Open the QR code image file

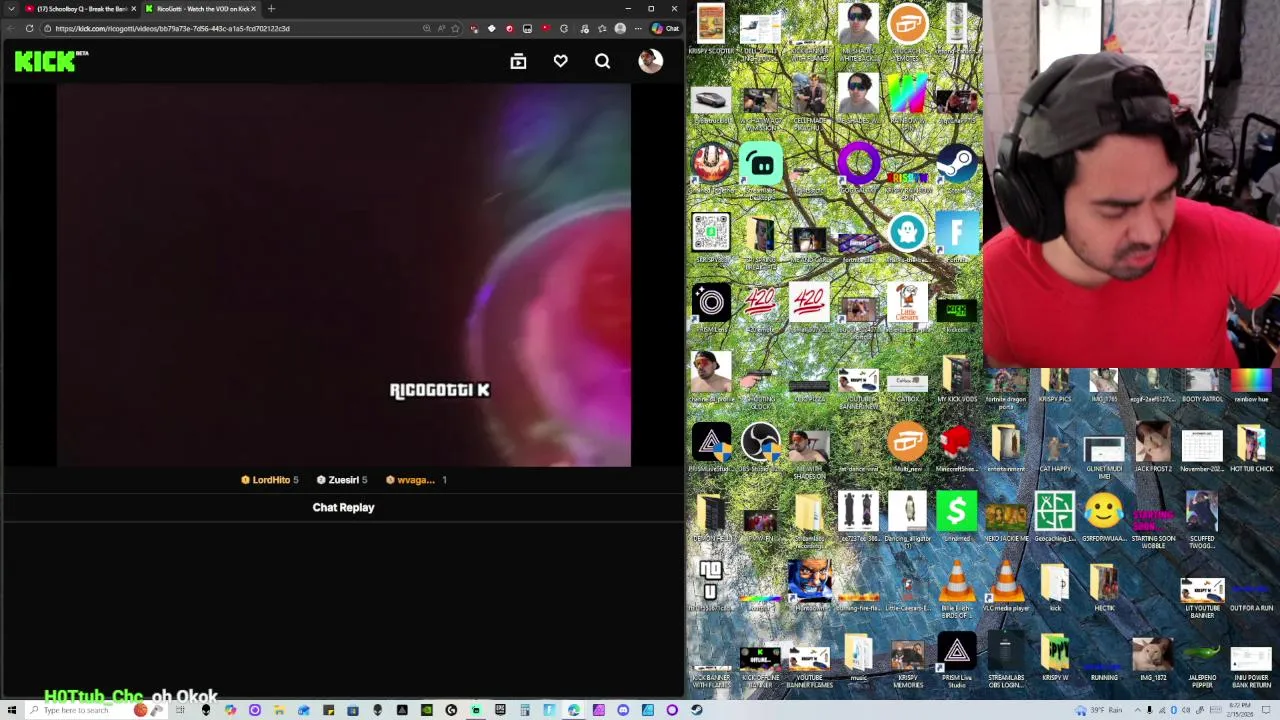[x=711, y=238]
